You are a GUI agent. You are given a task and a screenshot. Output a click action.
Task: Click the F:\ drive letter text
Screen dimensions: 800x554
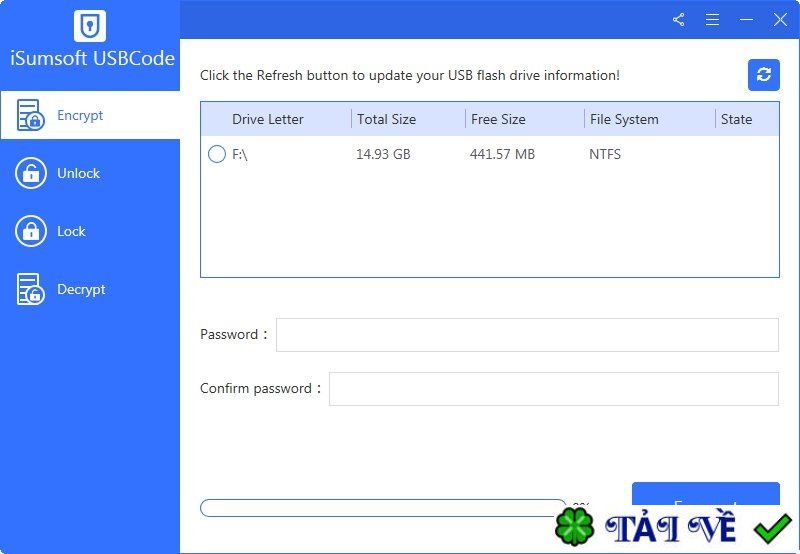[240, 154]
